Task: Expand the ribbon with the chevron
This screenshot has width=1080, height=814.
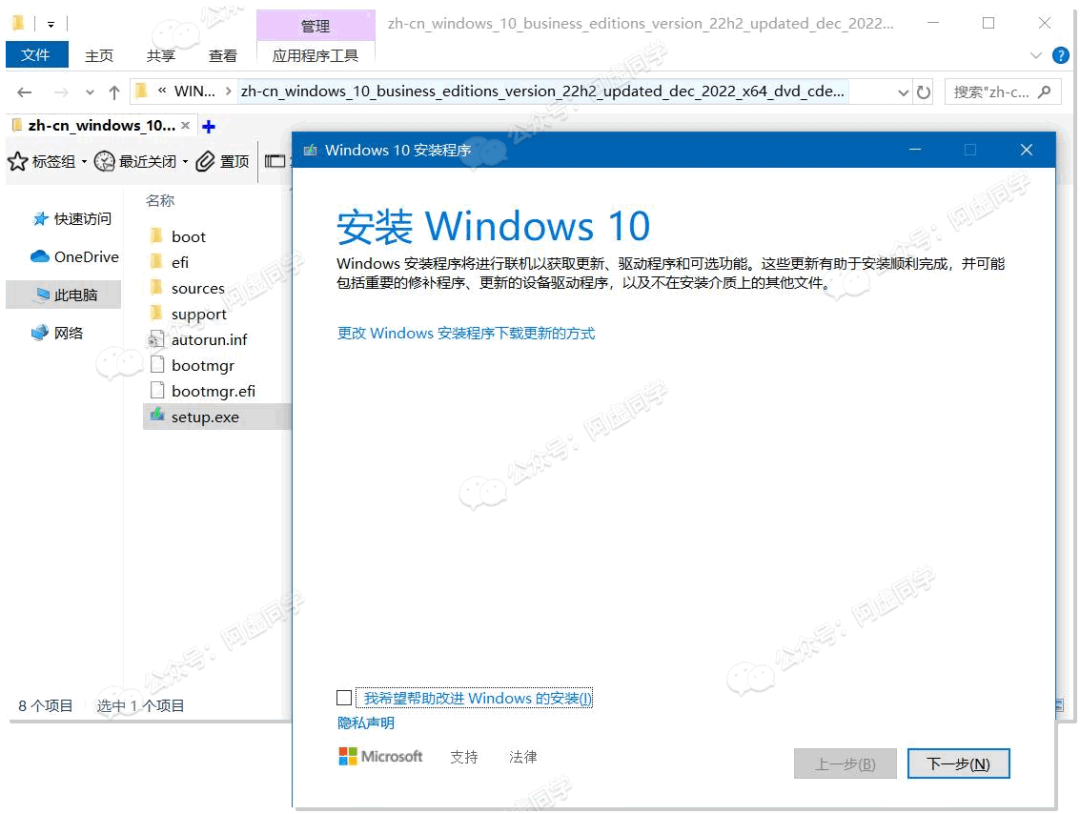Action: coord(1035,55)
